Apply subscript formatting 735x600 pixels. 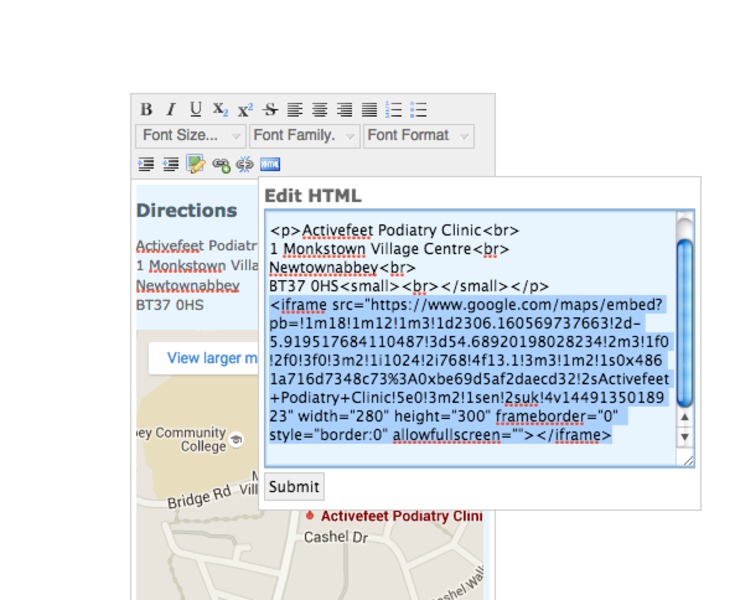220,110
